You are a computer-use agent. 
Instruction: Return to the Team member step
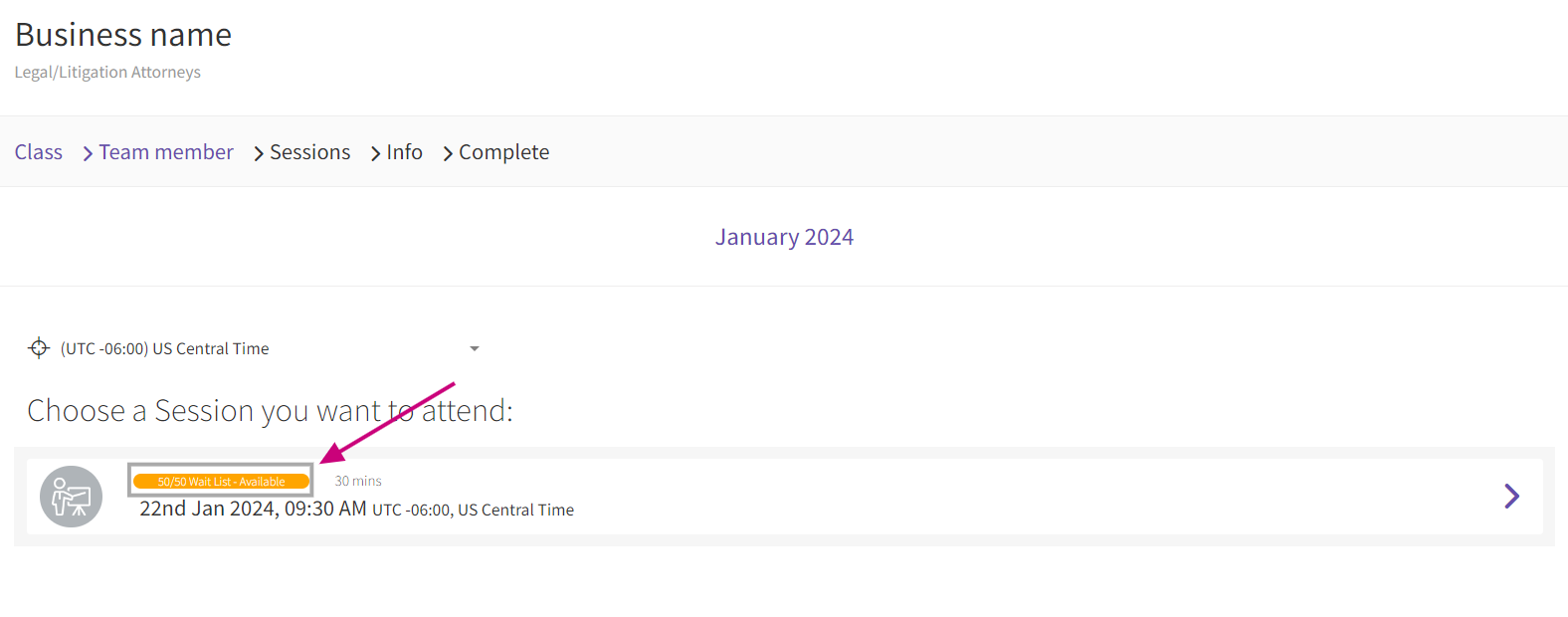166,152
